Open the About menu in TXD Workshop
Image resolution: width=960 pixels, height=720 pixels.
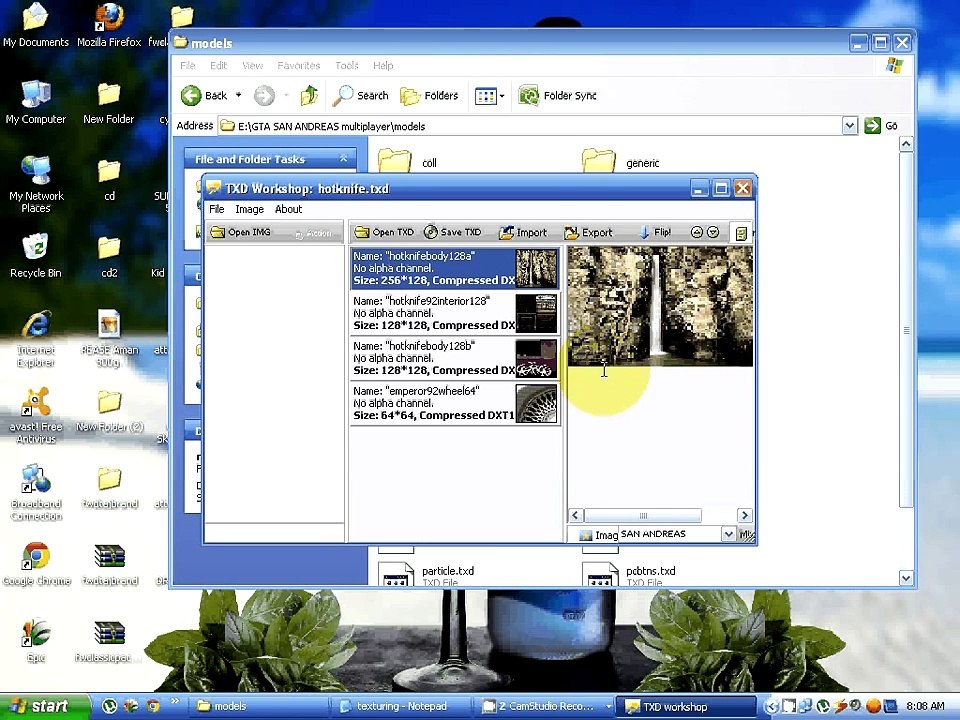coord(288,209)
